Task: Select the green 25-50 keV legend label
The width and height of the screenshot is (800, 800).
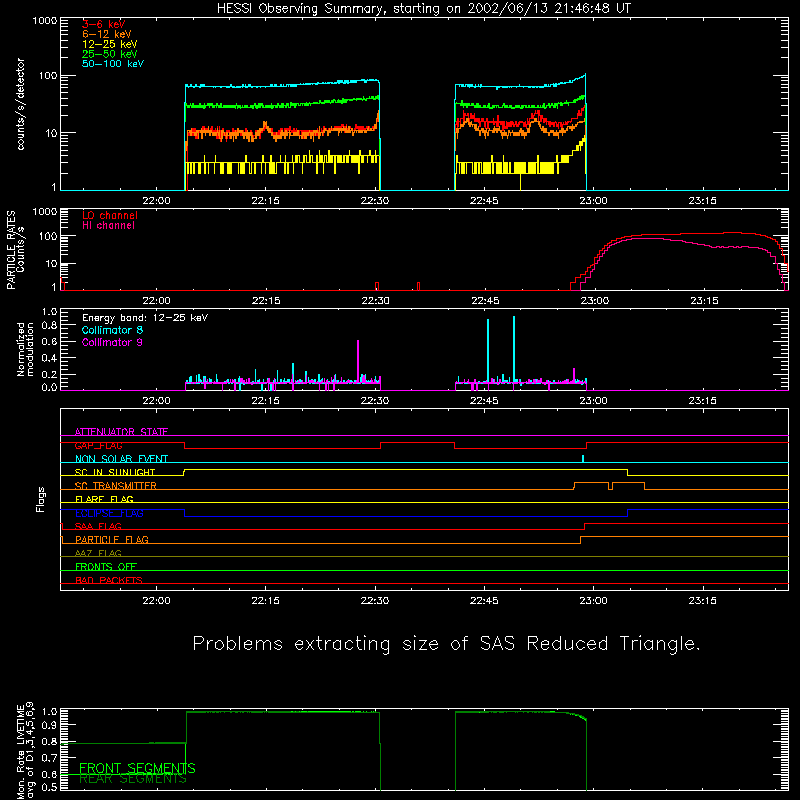Action: pyautogui.click(x=110, y=54)
